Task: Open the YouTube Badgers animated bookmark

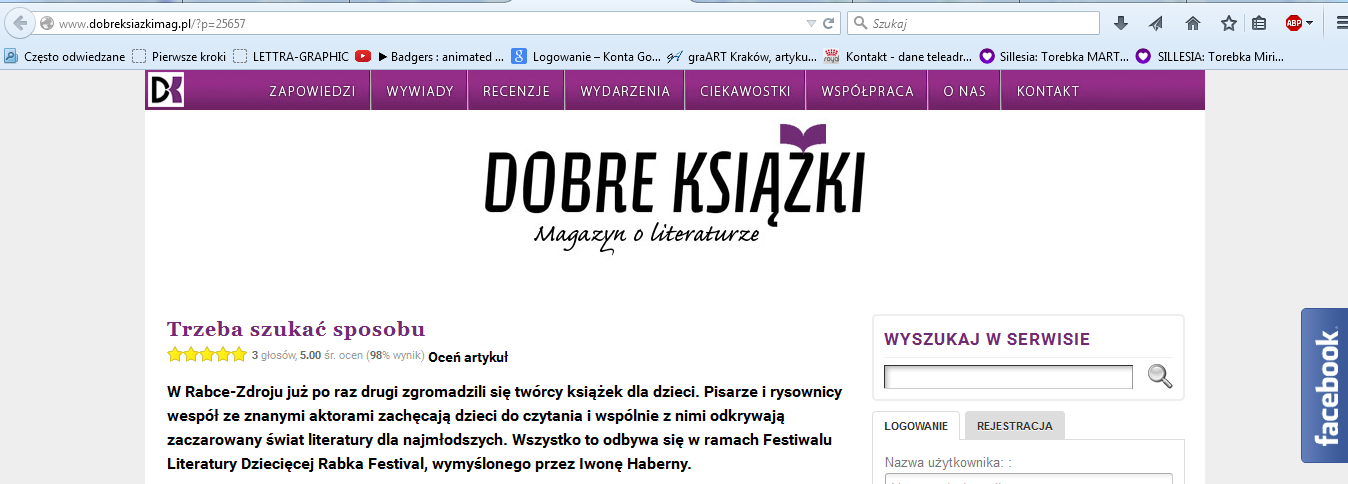Action: [x=430, y=57]
